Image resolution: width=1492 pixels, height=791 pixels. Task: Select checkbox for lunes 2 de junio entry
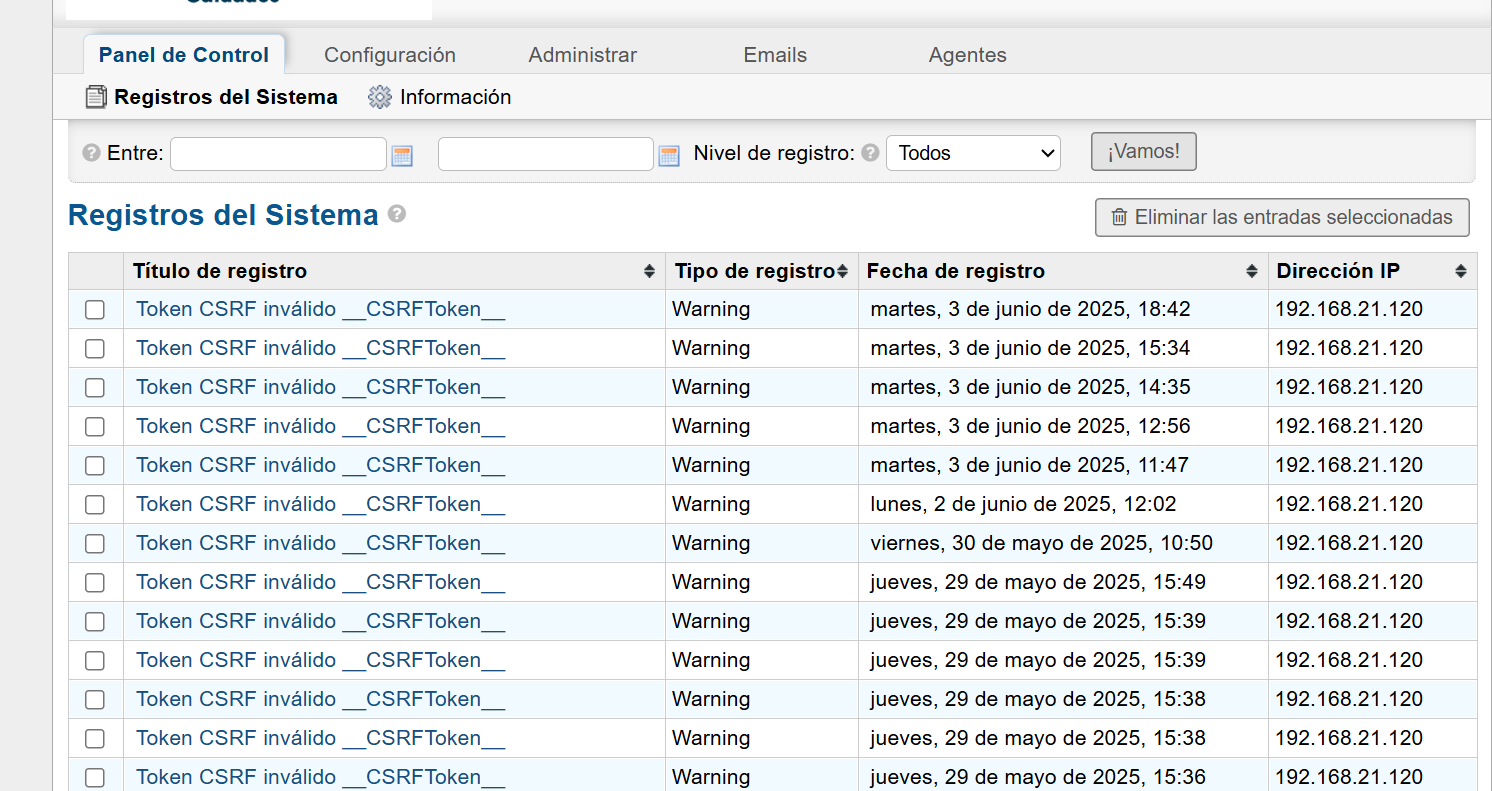pyautogui.click(x=95, y=505)
